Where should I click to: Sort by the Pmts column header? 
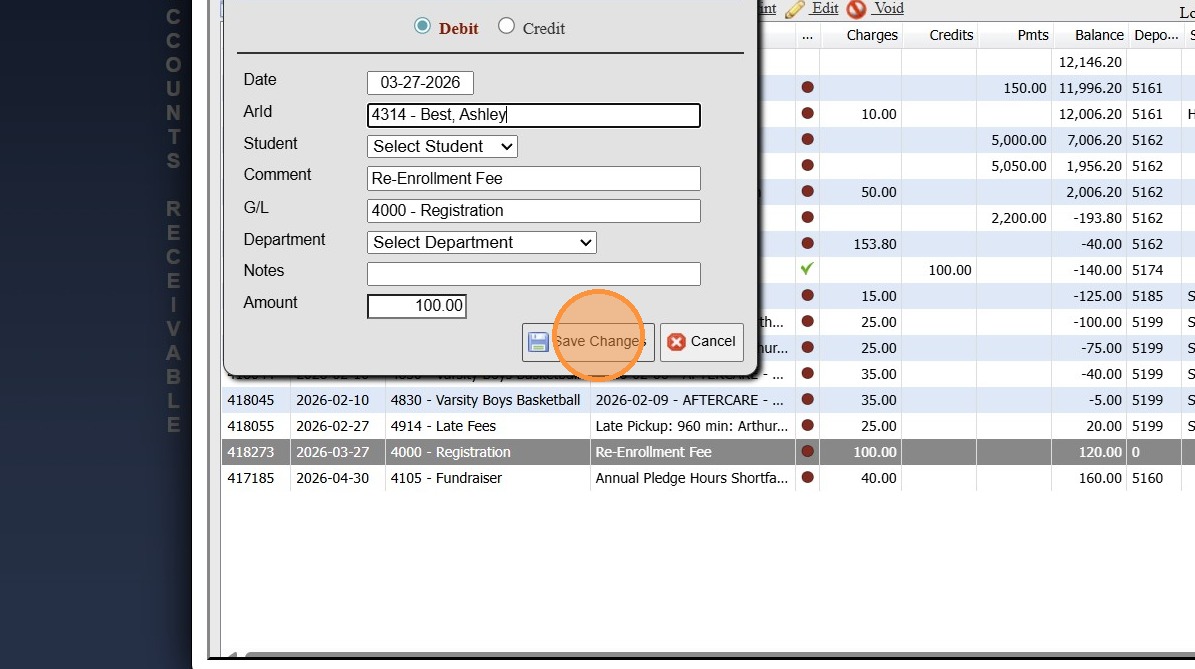[1033, 35]
